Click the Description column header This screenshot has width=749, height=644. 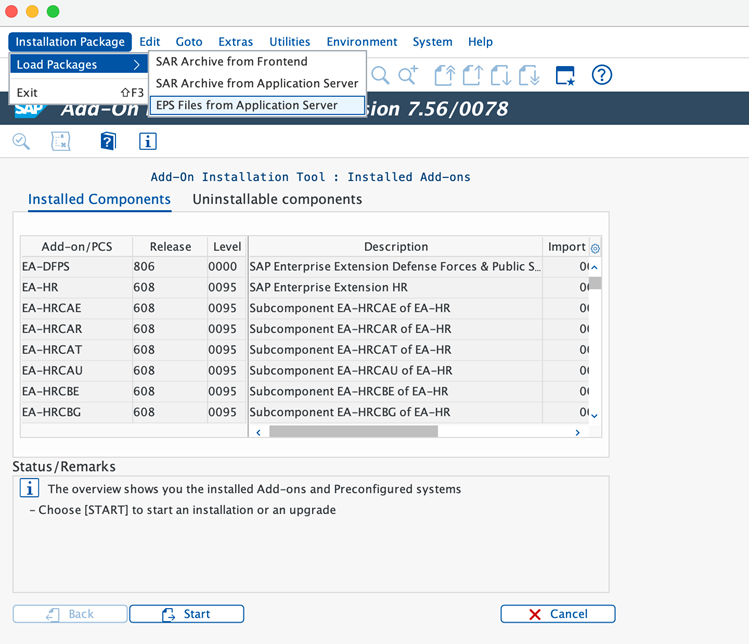point(396,247)
